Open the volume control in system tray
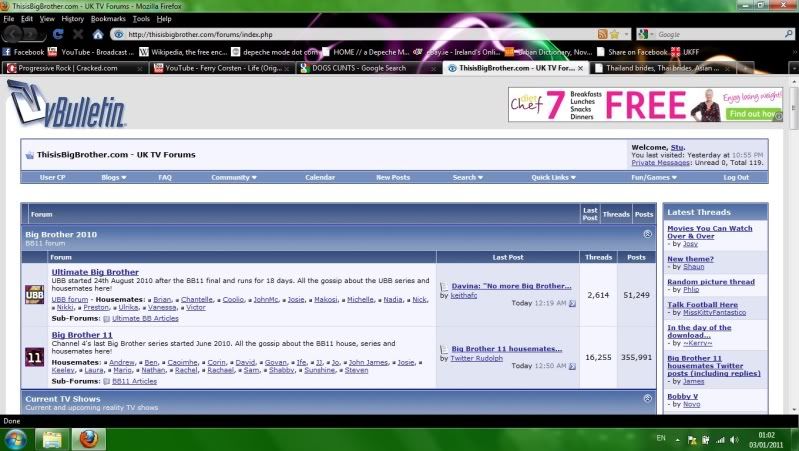Image resolution: width=799 pixels, height=451 pixels. tap(734, 440)
